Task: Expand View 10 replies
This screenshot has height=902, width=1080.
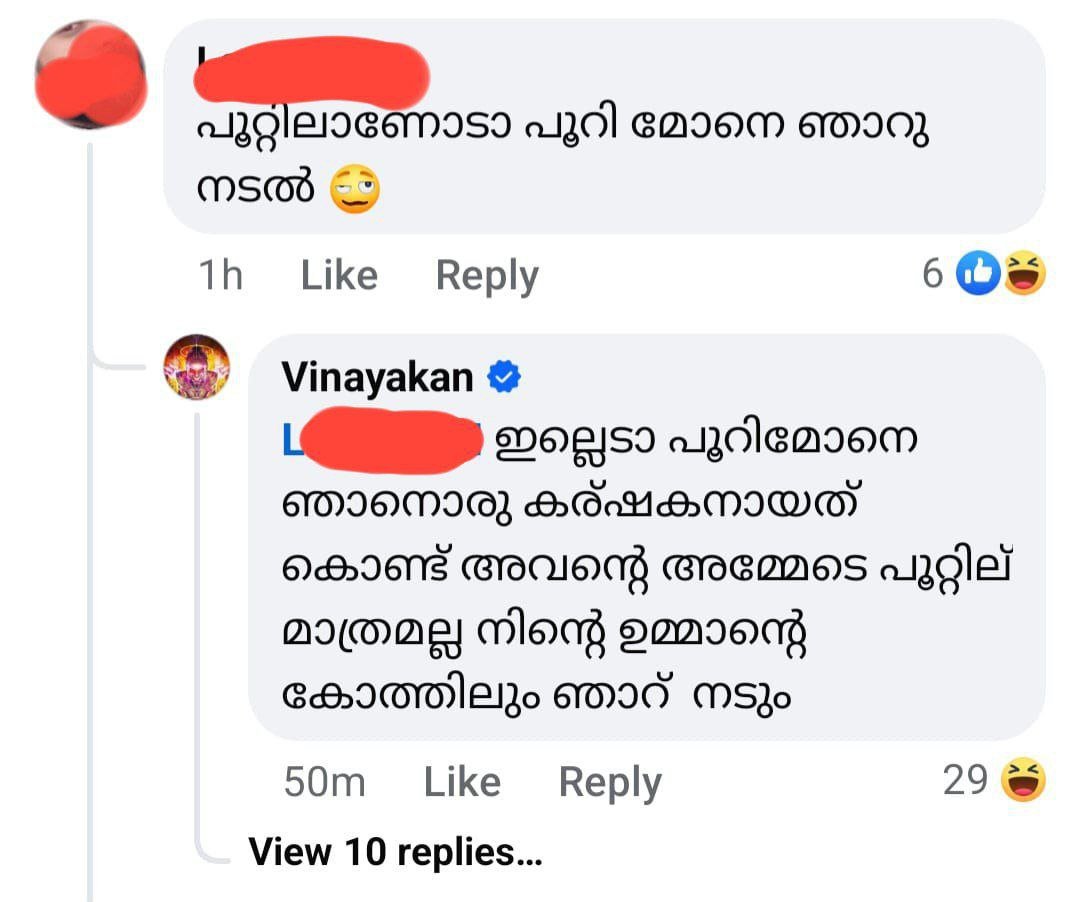Action: (395, 852)
